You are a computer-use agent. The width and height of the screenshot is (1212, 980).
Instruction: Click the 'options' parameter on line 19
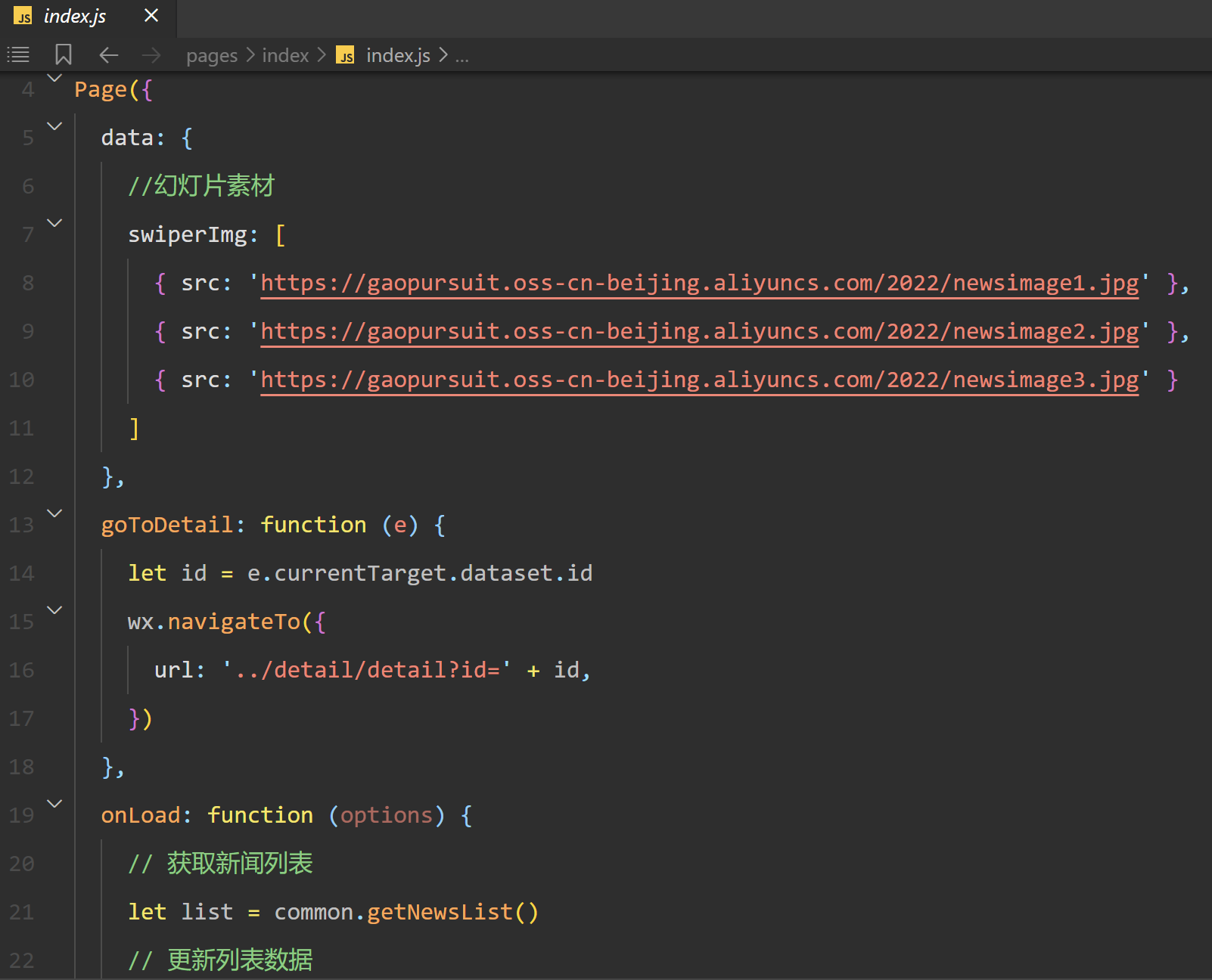[387, 815]
